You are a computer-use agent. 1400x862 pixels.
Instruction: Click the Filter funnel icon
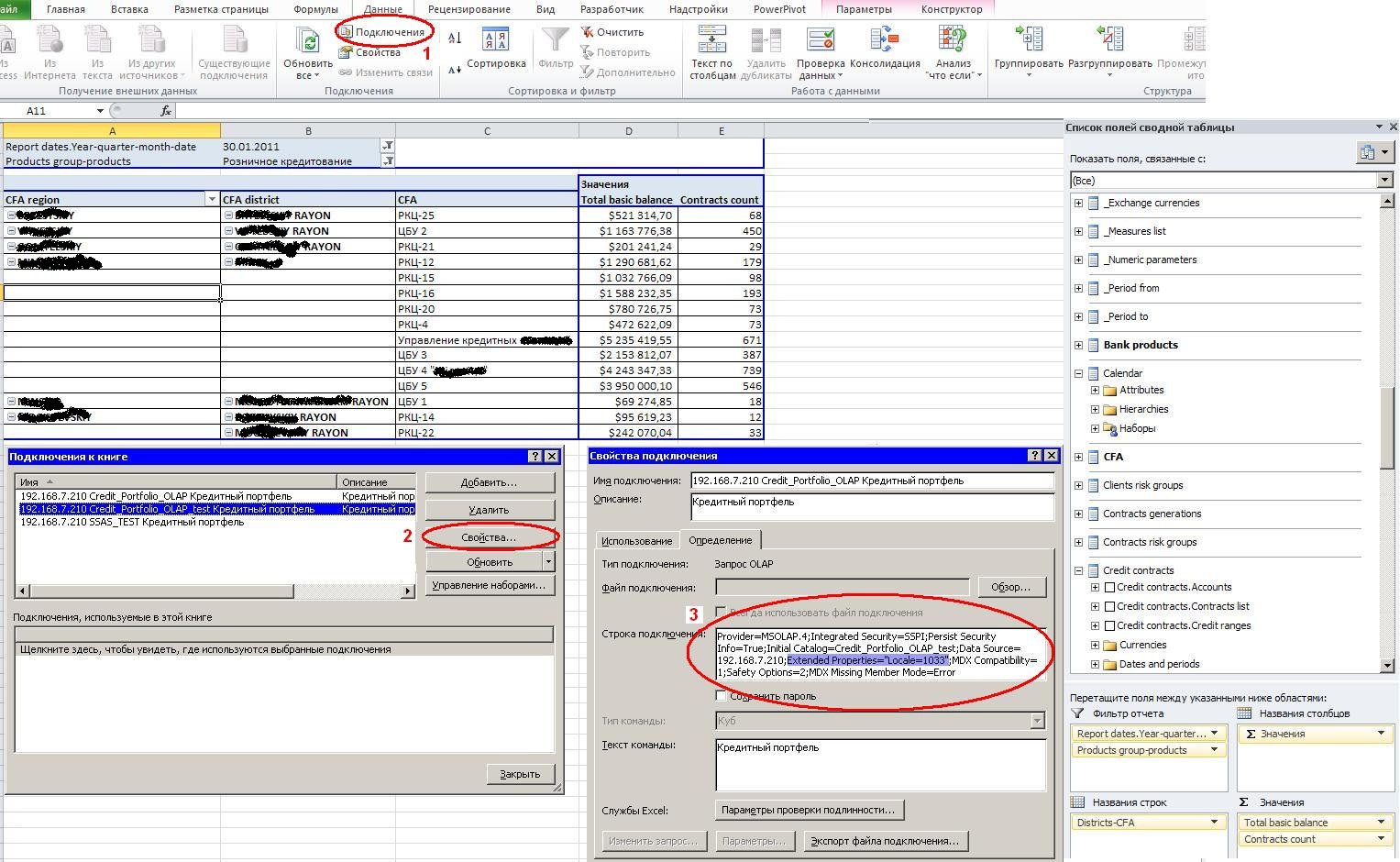pyautogui.click(x=555, y=40)
